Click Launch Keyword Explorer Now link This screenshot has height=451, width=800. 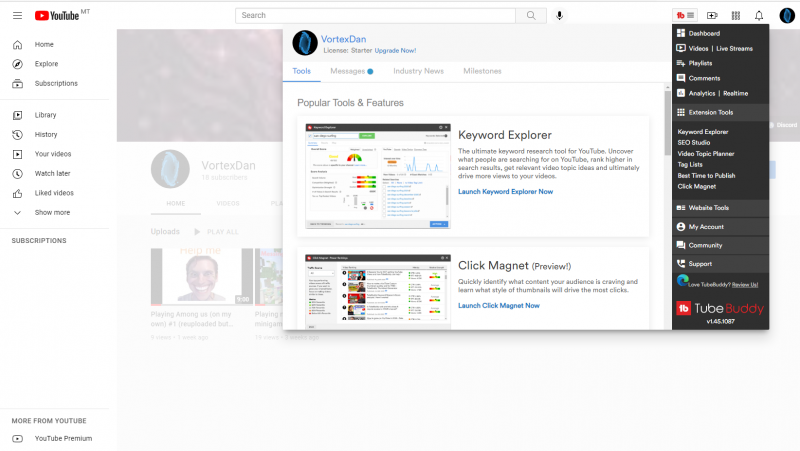(505, 191)
